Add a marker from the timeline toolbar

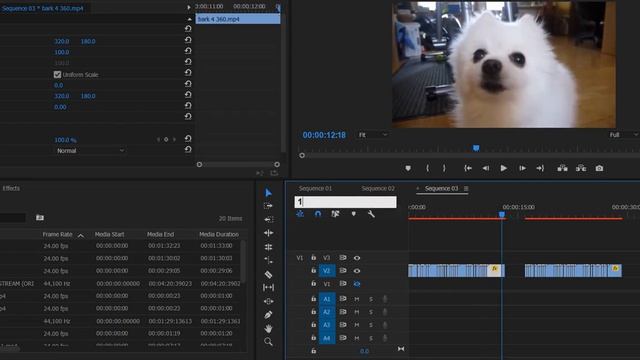click(x=353, y=214)
